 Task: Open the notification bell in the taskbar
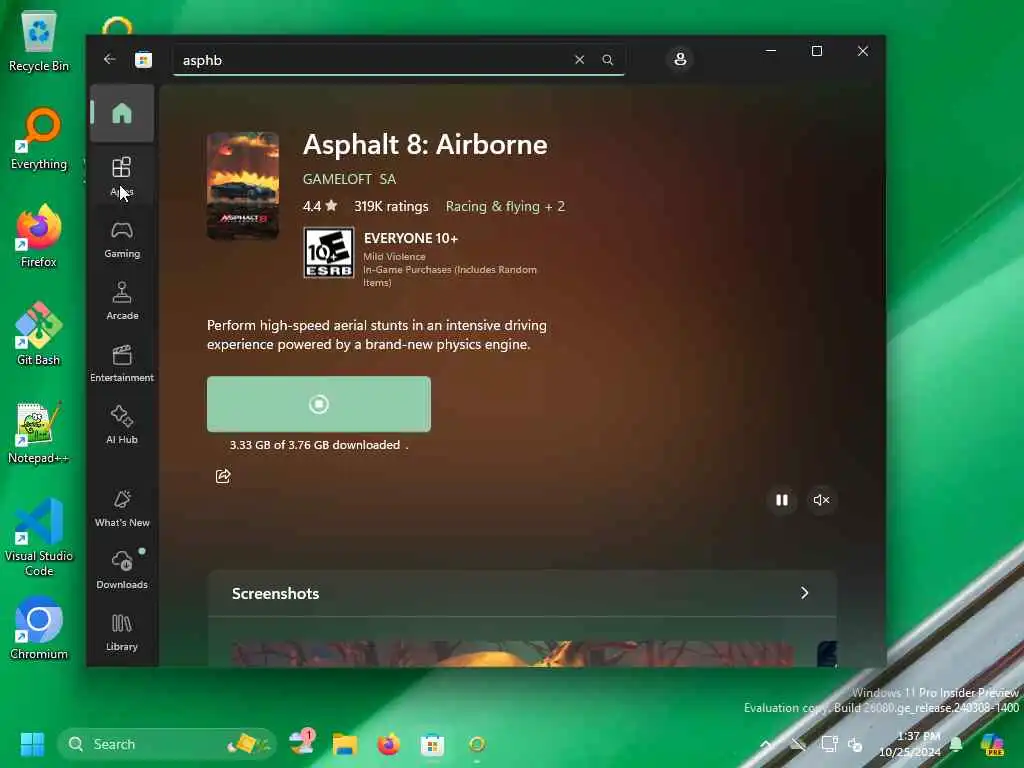click(x=956, y=744)
